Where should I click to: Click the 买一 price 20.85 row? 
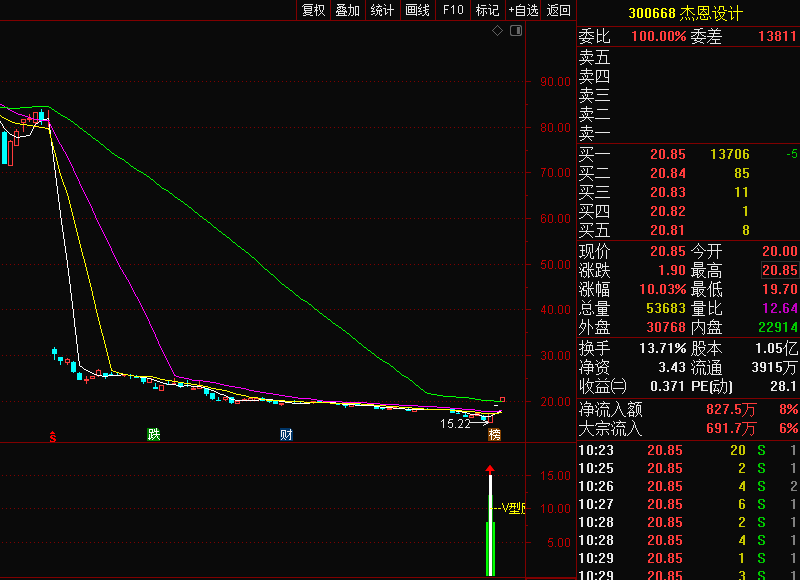point(667,154)
